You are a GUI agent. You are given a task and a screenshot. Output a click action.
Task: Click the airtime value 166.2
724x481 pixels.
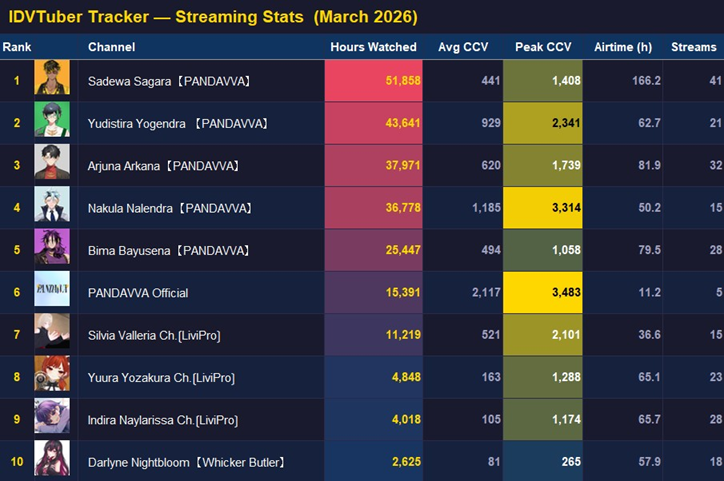[x=646, y=81]
